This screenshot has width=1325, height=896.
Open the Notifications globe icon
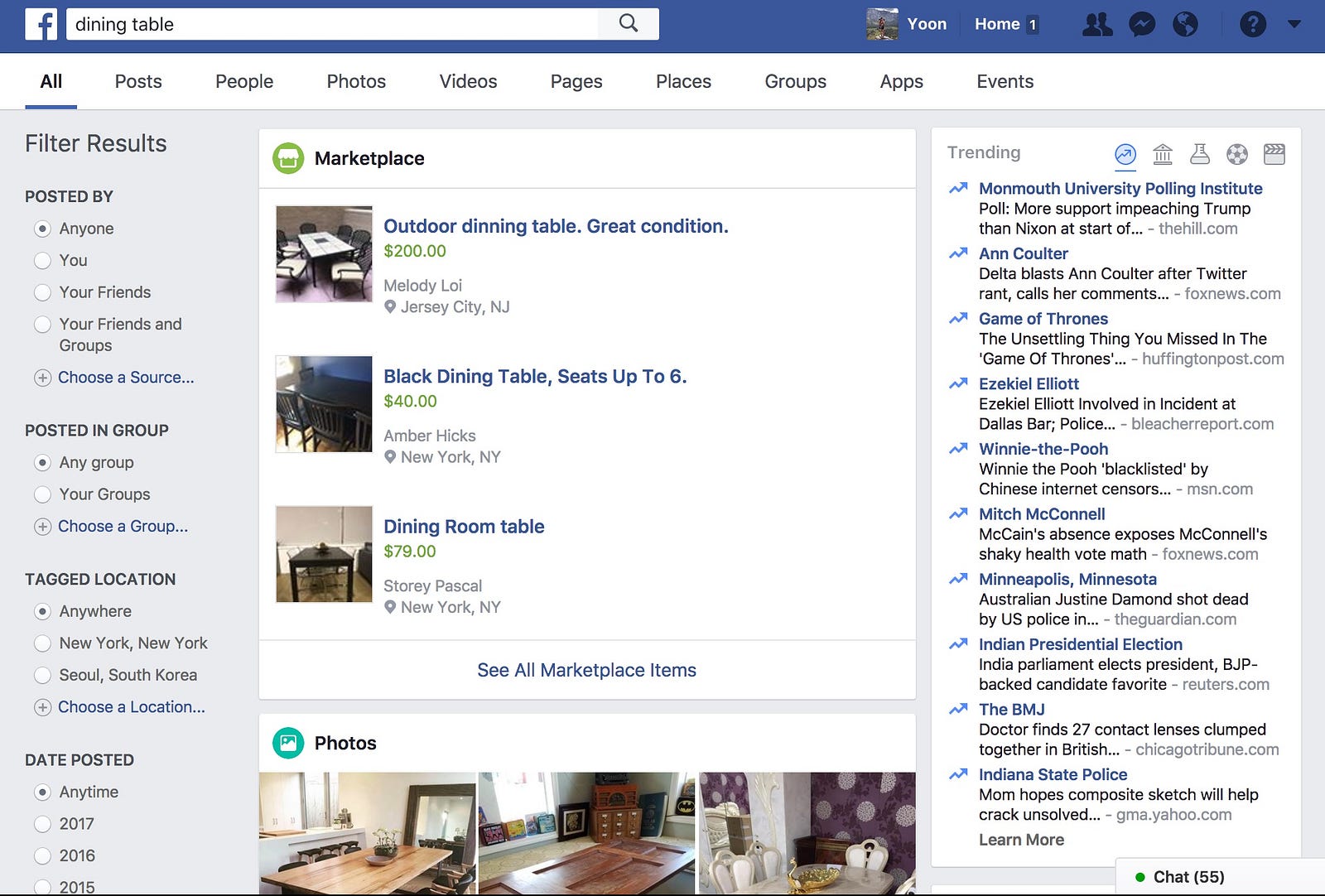1185,25
